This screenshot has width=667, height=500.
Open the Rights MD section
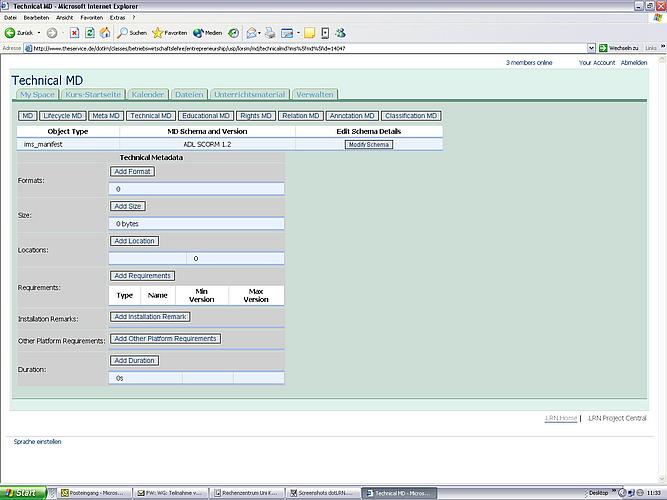tap(256, 116)
